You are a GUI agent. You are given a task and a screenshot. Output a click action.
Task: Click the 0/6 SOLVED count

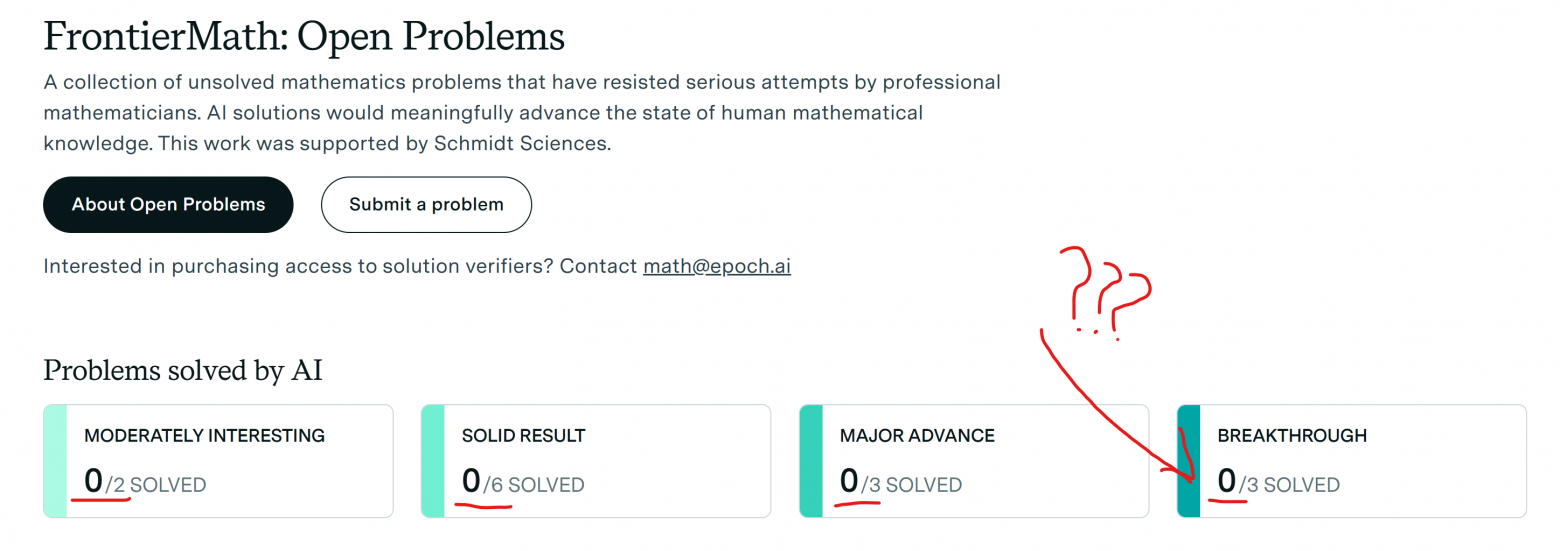(523, 484)
